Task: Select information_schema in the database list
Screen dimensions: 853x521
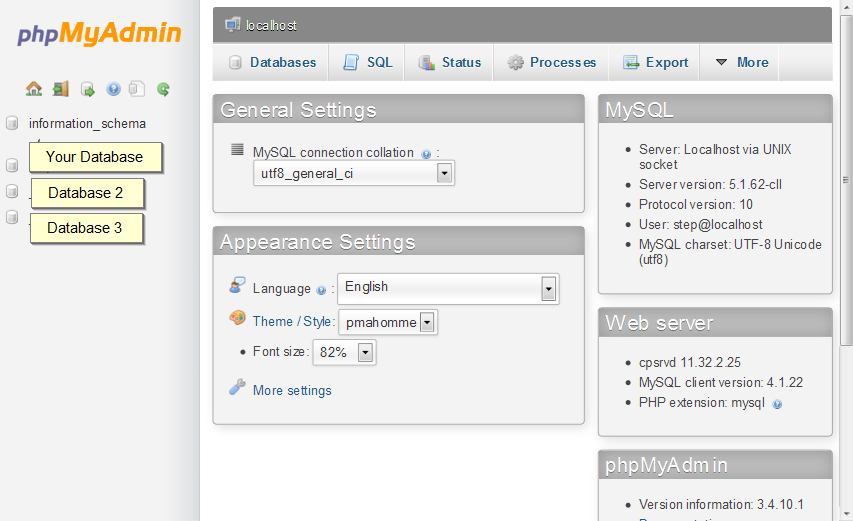Action: 88,124
